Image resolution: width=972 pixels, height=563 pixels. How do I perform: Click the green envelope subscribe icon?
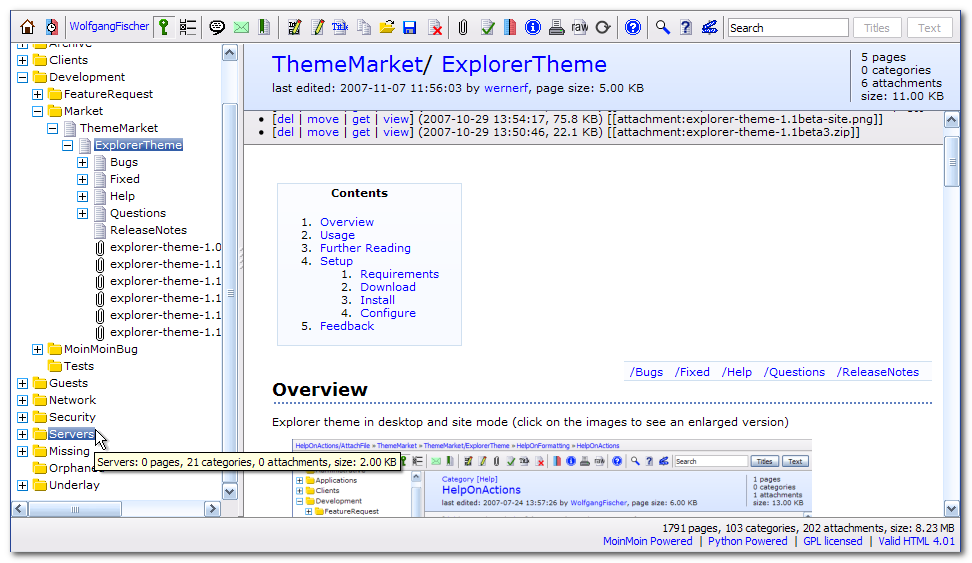click(x=241, y=28)
